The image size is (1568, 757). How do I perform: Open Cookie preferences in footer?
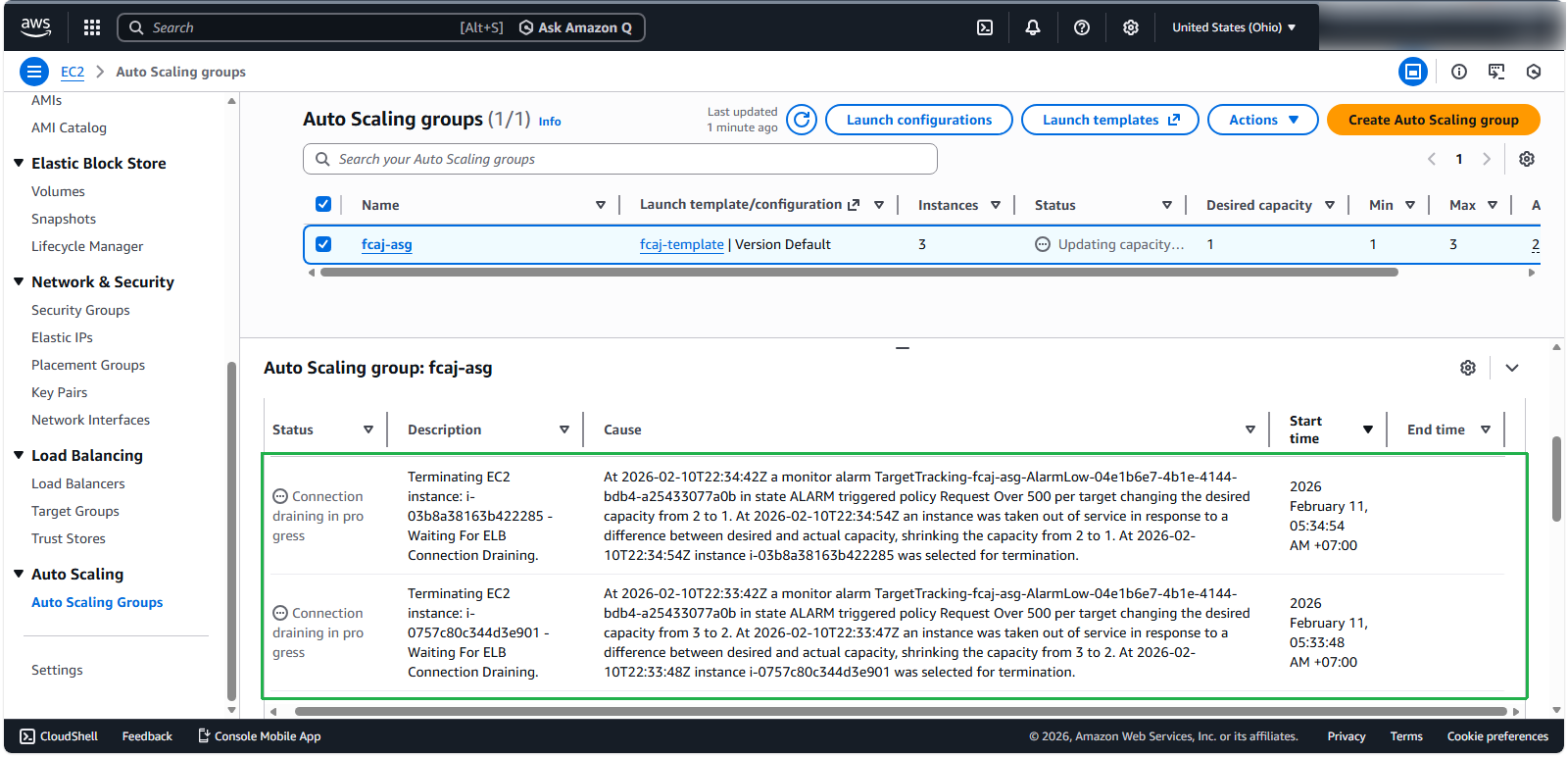point(1497,736)
